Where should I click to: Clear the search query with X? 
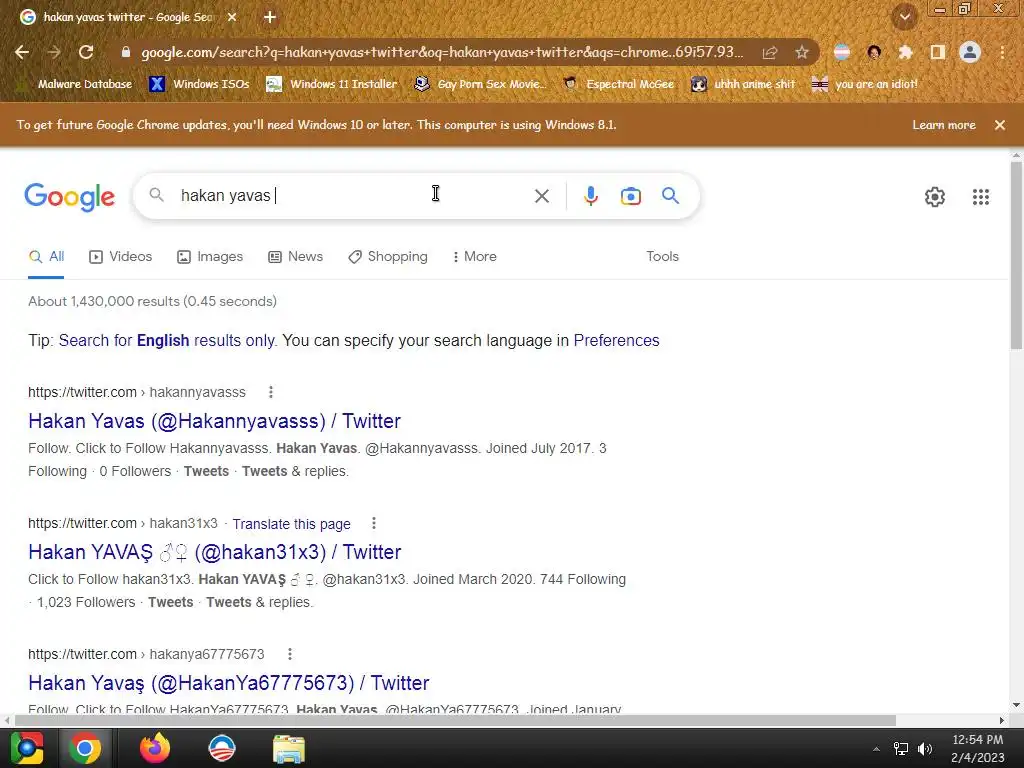pyautogui.click(x=541, y=196)
